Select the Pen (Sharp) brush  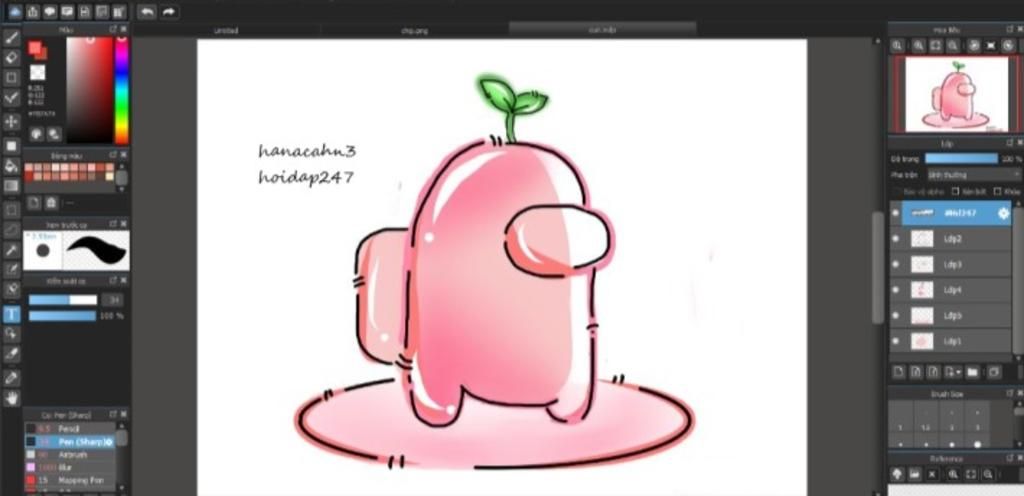(71, 441)
